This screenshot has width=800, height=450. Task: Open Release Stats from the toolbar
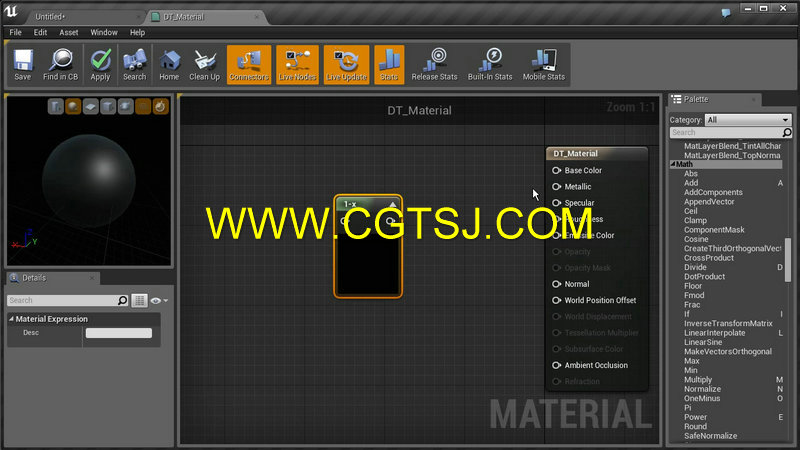[x=434, y=64]
